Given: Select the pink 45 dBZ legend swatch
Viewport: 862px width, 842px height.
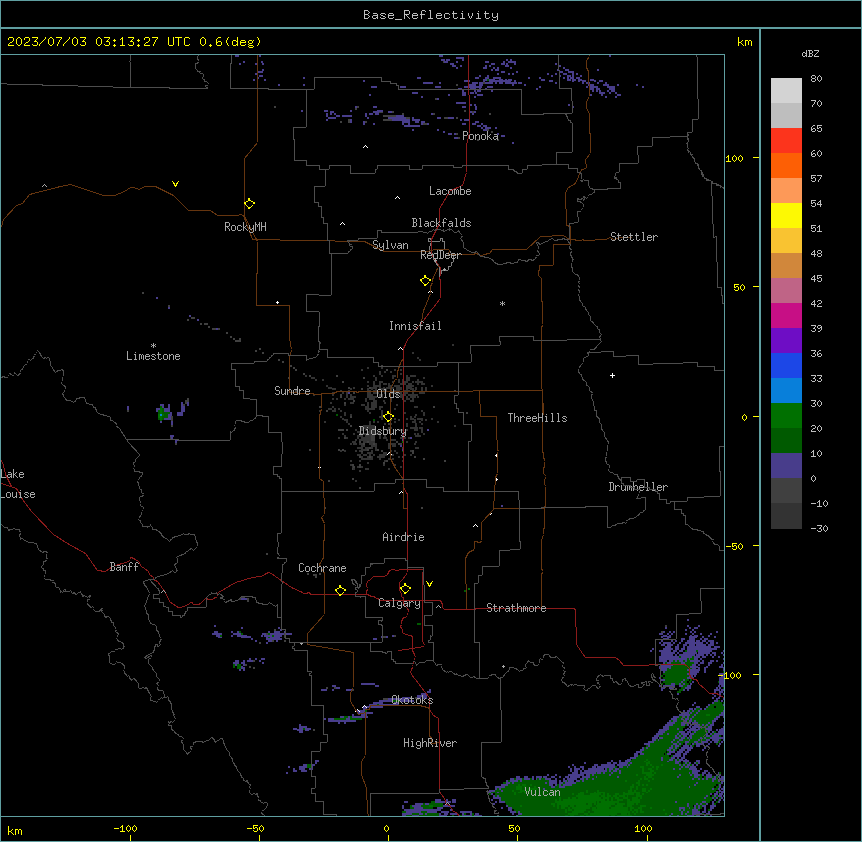Looking at the screenshot, I should (786, 291).
